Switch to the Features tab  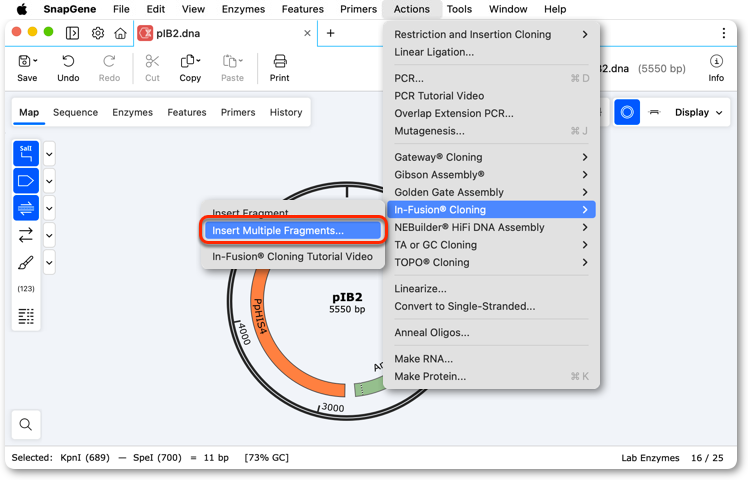click(x=187, y=112)
